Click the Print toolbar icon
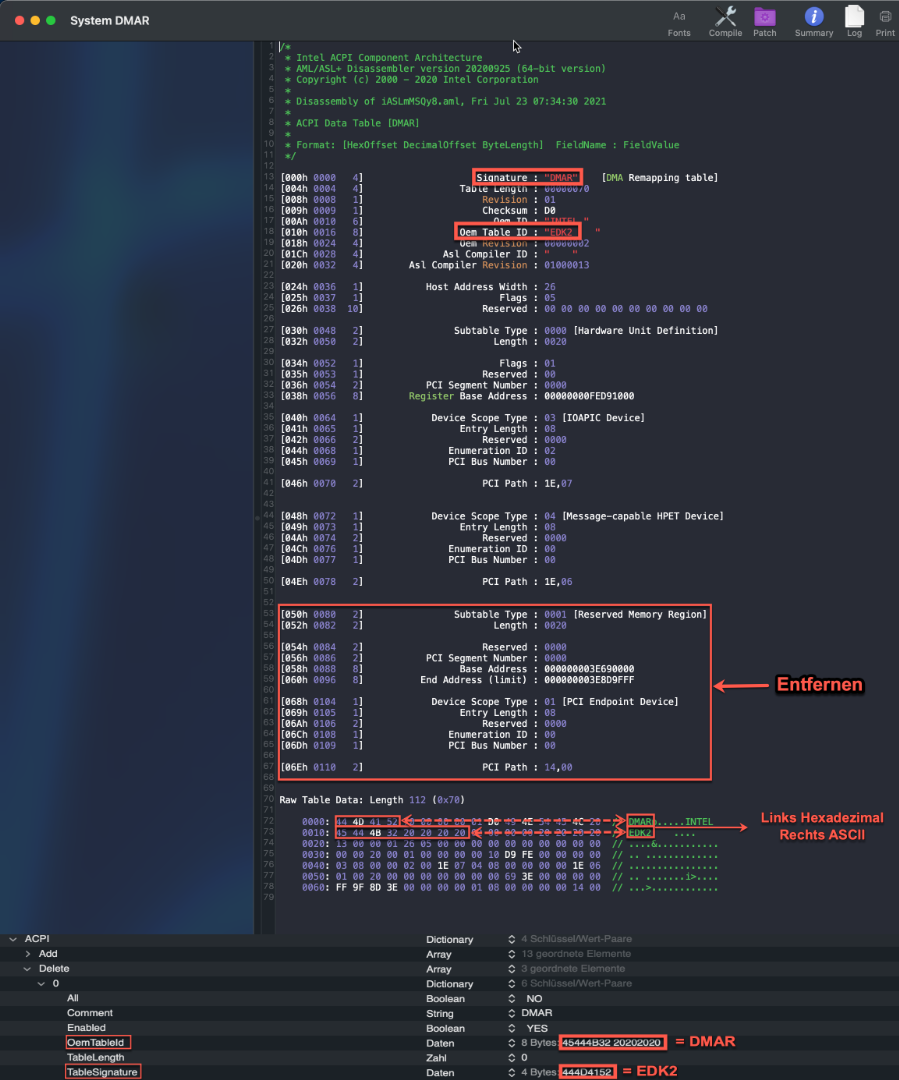Image resolution: width=899 pixels, height=1080 pixels. 885,22
